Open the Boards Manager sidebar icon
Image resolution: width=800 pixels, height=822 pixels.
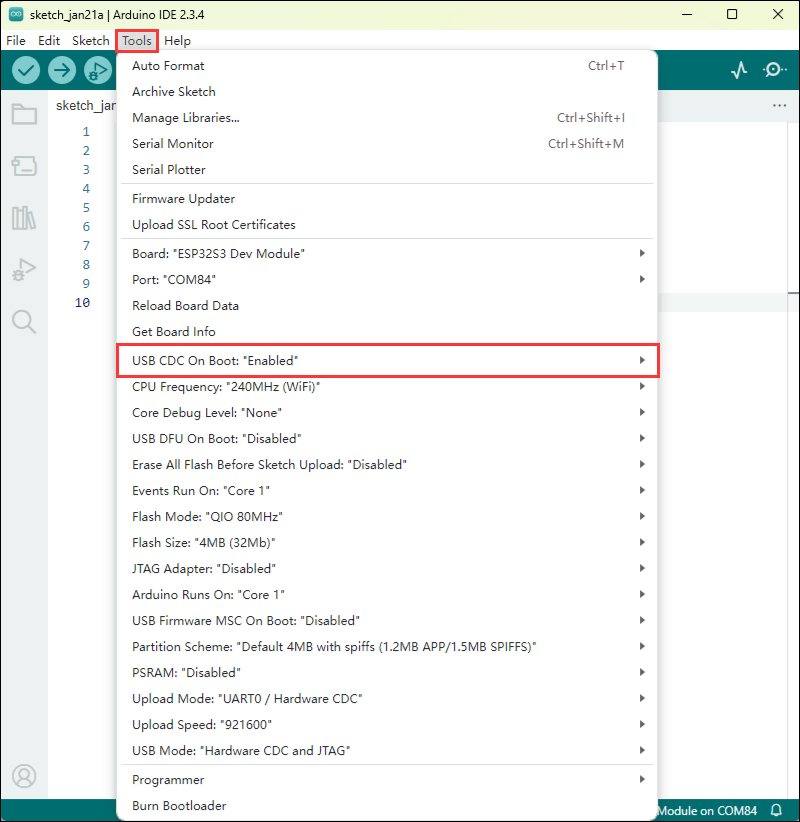24,165
